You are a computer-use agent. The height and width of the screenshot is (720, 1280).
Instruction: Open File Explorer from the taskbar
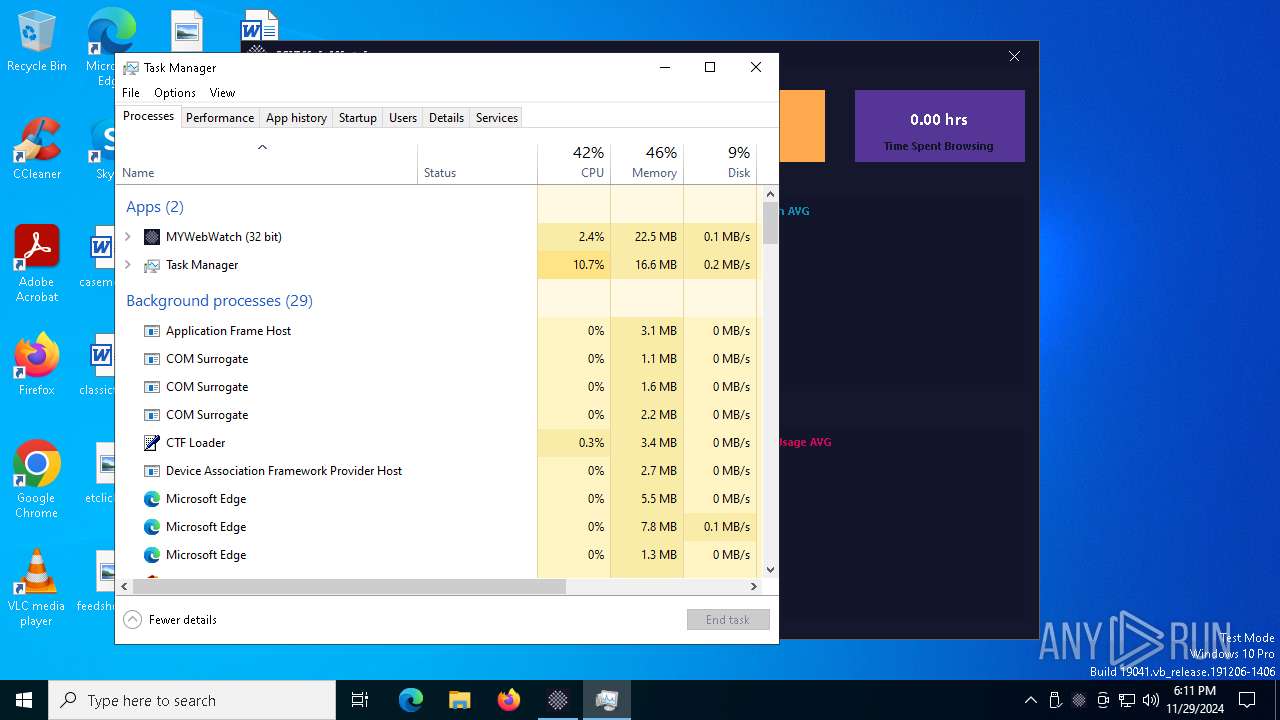click(460, 700)
